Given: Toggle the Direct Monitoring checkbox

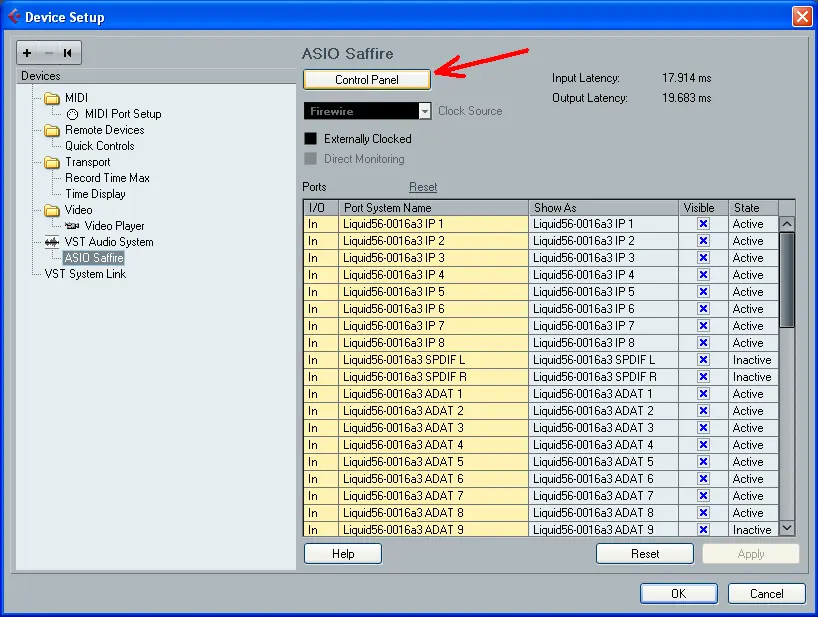Looking at the screenshot, I should [x=310, y=159].
